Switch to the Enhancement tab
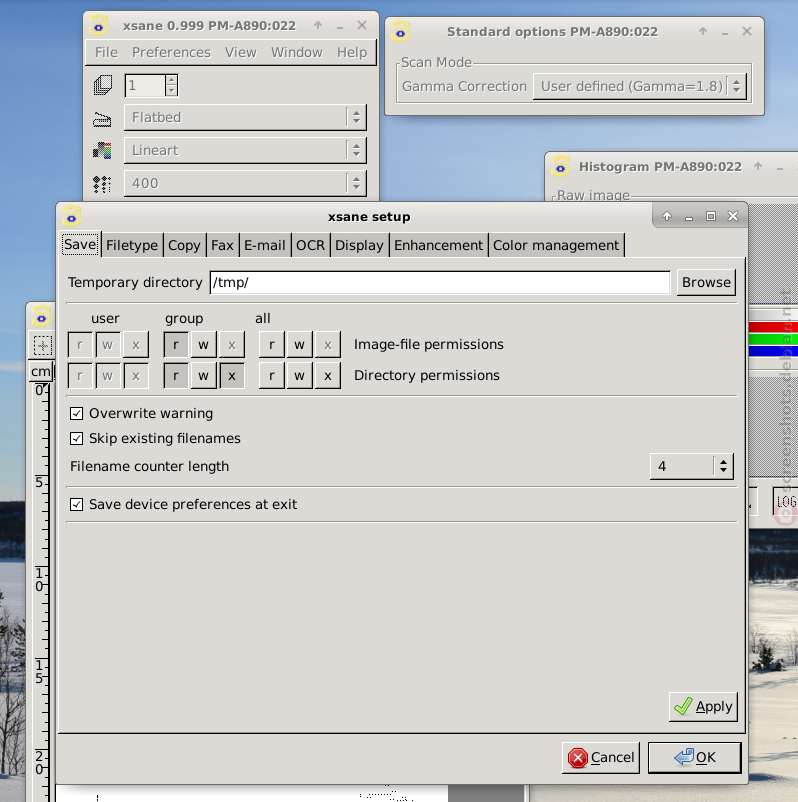Viewport: 798px width, 802px height. [x=438, y=245]
